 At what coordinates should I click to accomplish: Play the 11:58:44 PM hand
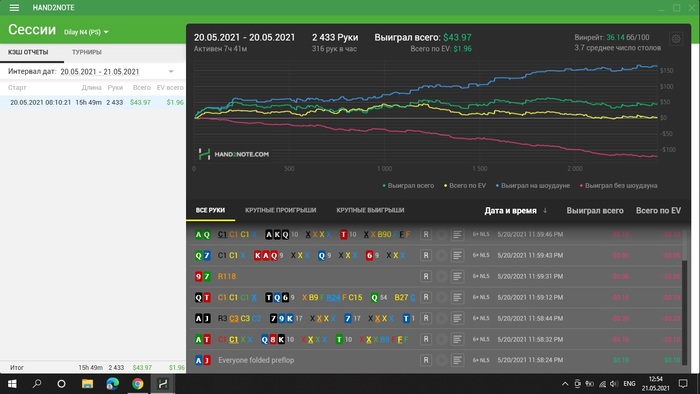(442, 318)
